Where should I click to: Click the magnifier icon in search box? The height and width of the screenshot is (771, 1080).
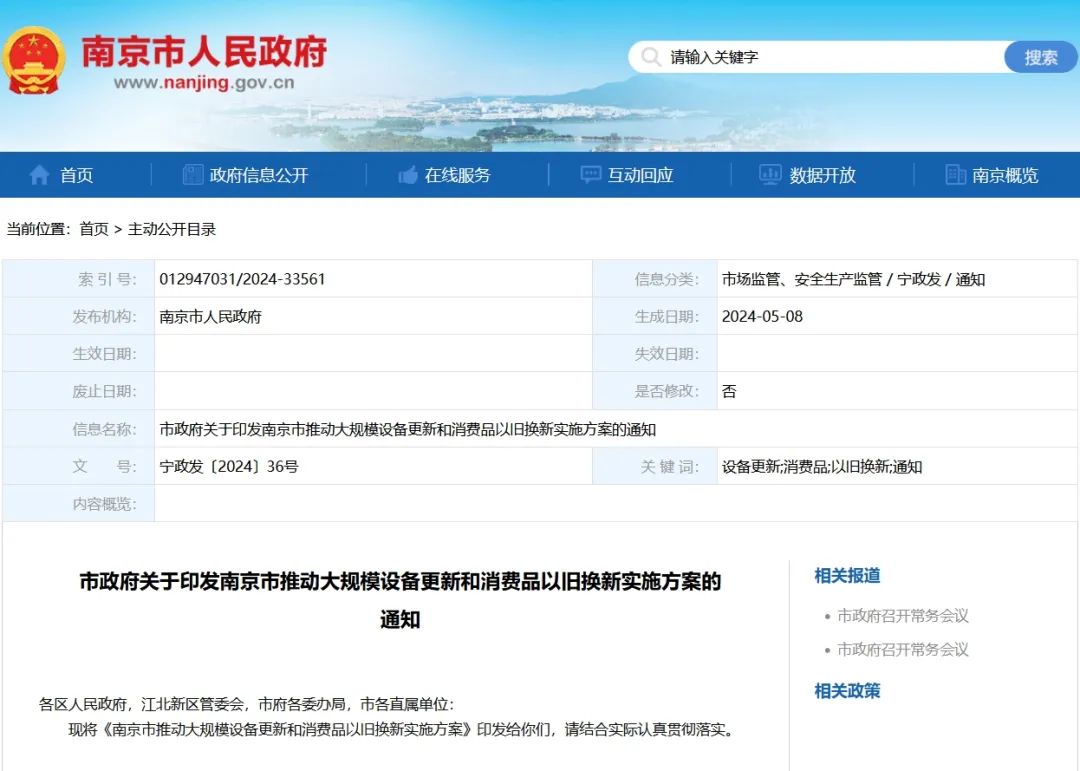coord(651,57)
